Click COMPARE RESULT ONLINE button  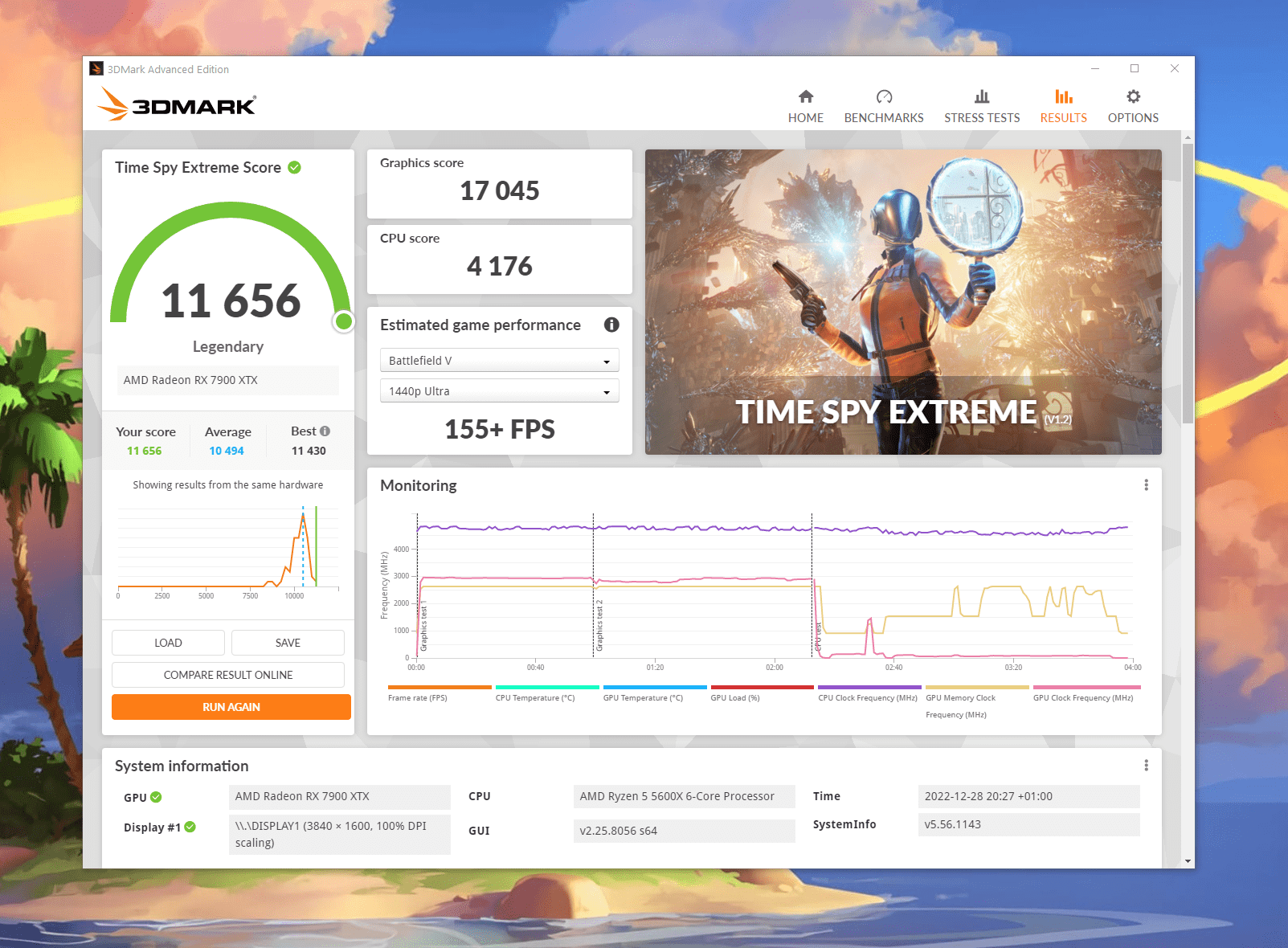pos(228,675)
